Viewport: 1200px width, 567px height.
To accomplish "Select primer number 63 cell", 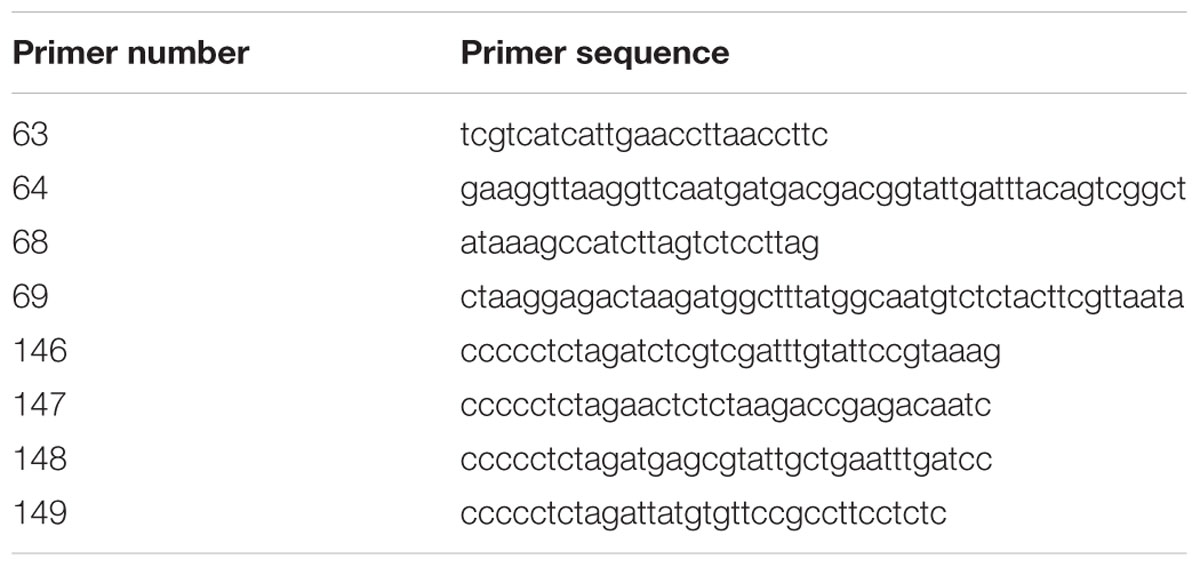I will pyautogui.click(x=31, y=136).
